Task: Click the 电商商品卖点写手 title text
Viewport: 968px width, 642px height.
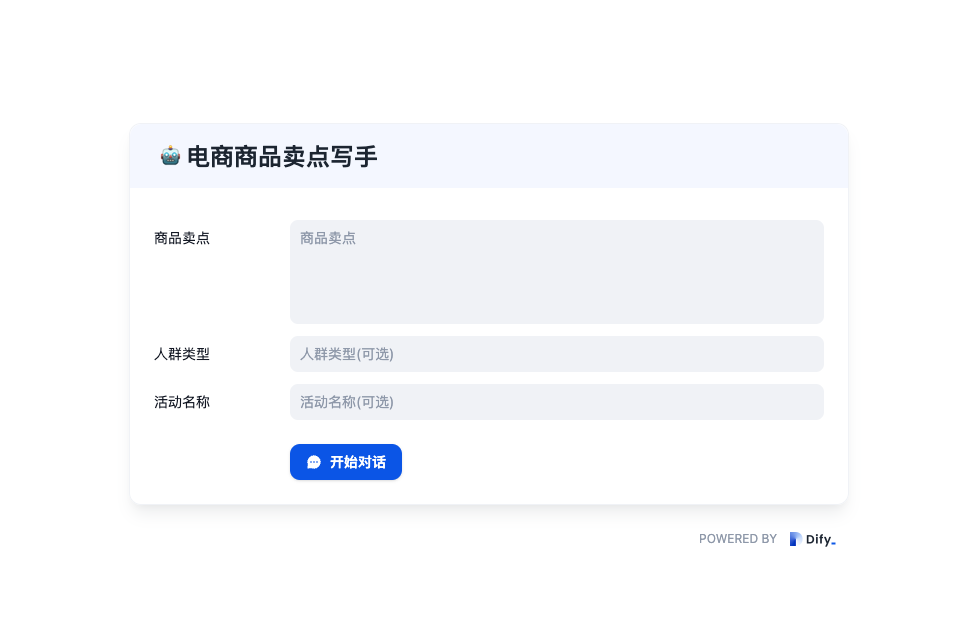Action: (x=282, y=156)
